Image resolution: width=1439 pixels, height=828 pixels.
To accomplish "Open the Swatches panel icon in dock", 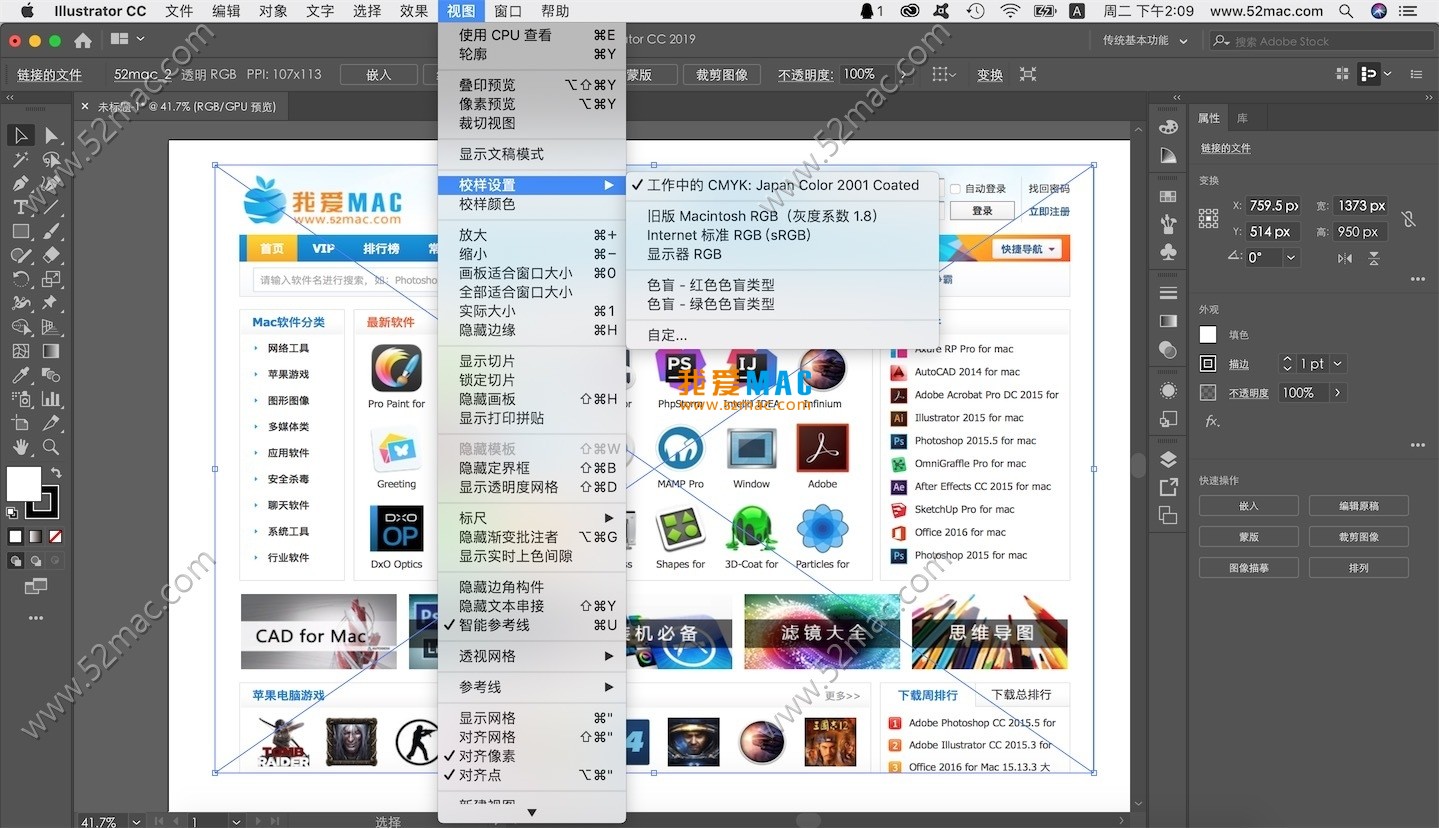I will point(1168,196).
